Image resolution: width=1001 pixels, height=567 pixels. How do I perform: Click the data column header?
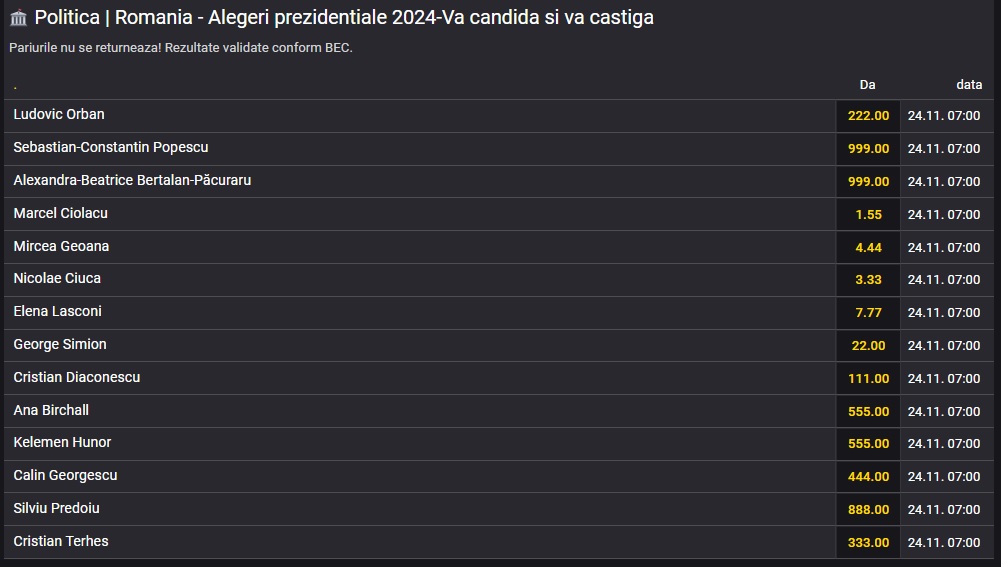[x=968, y=85]
